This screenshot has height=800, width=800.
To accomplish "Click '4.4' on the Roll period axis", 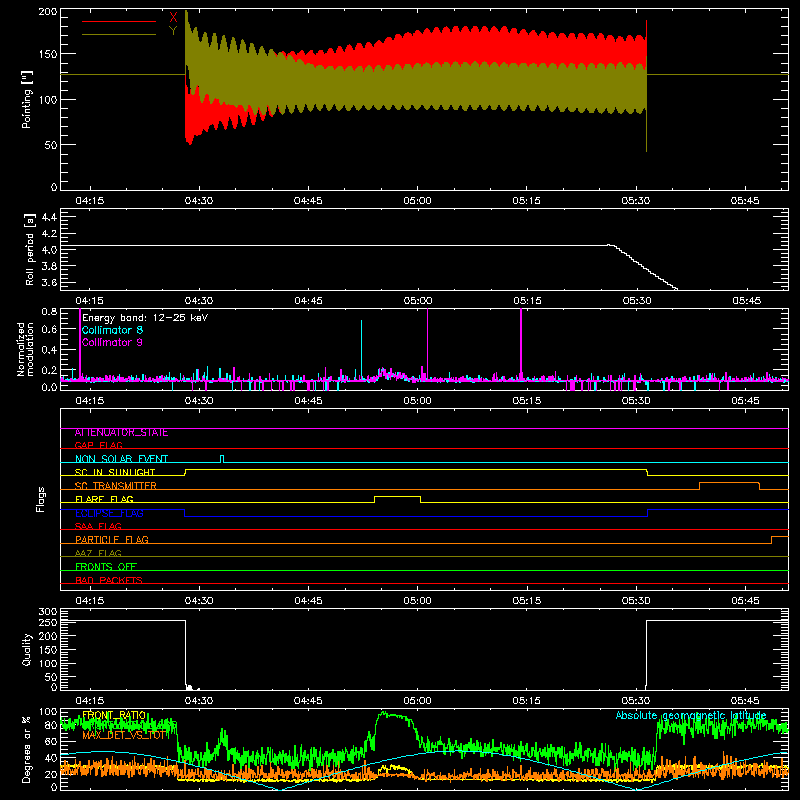I will coord(49,217).
